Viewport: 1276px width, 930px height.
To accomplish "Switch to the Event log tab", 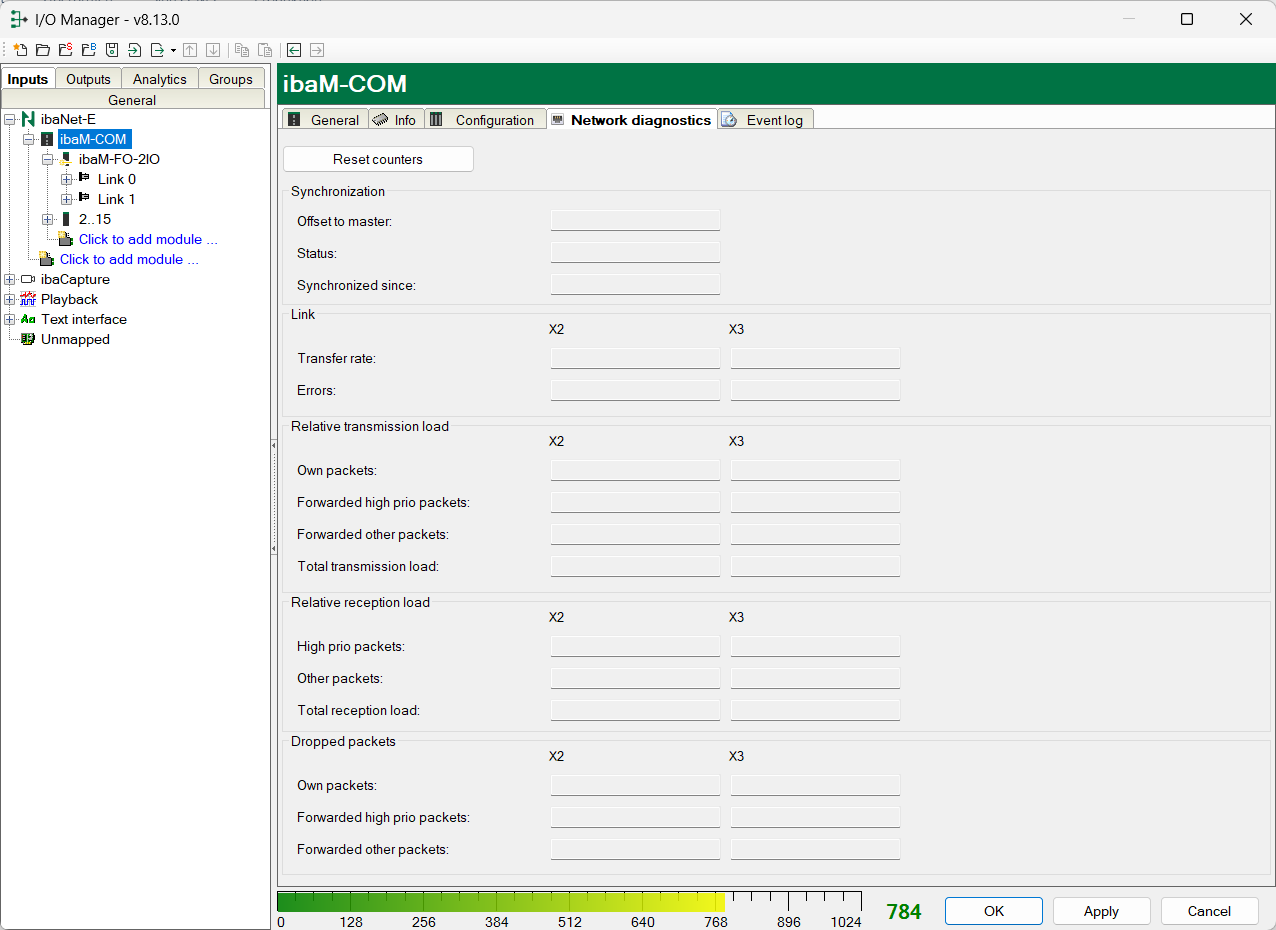I will point(766,120).
